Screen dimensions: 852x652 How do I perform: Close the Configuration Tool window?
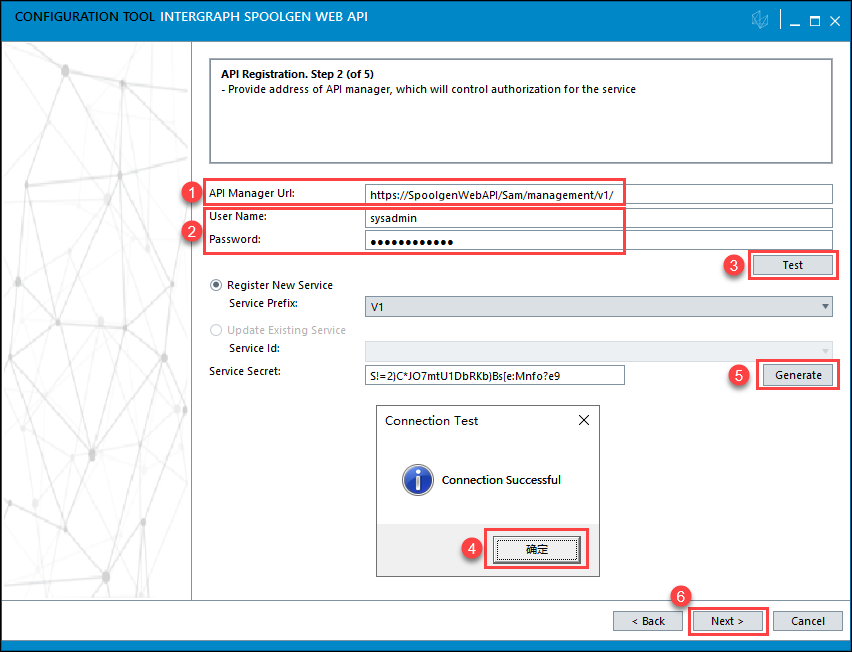pyautogui.click(x=835, y=20)
